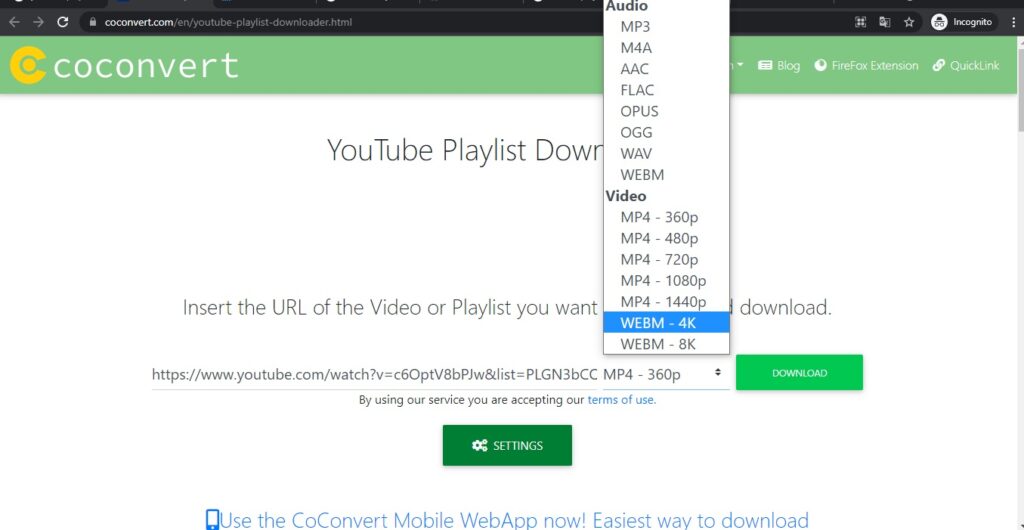Choose MP4 - 1080p video option
The image size is (1024, 530).
point(666,281)
